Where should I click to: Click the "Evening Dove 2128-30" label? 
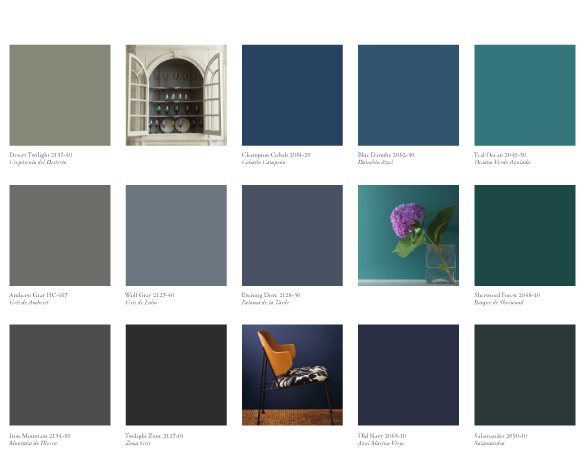(x=270, y=295)
